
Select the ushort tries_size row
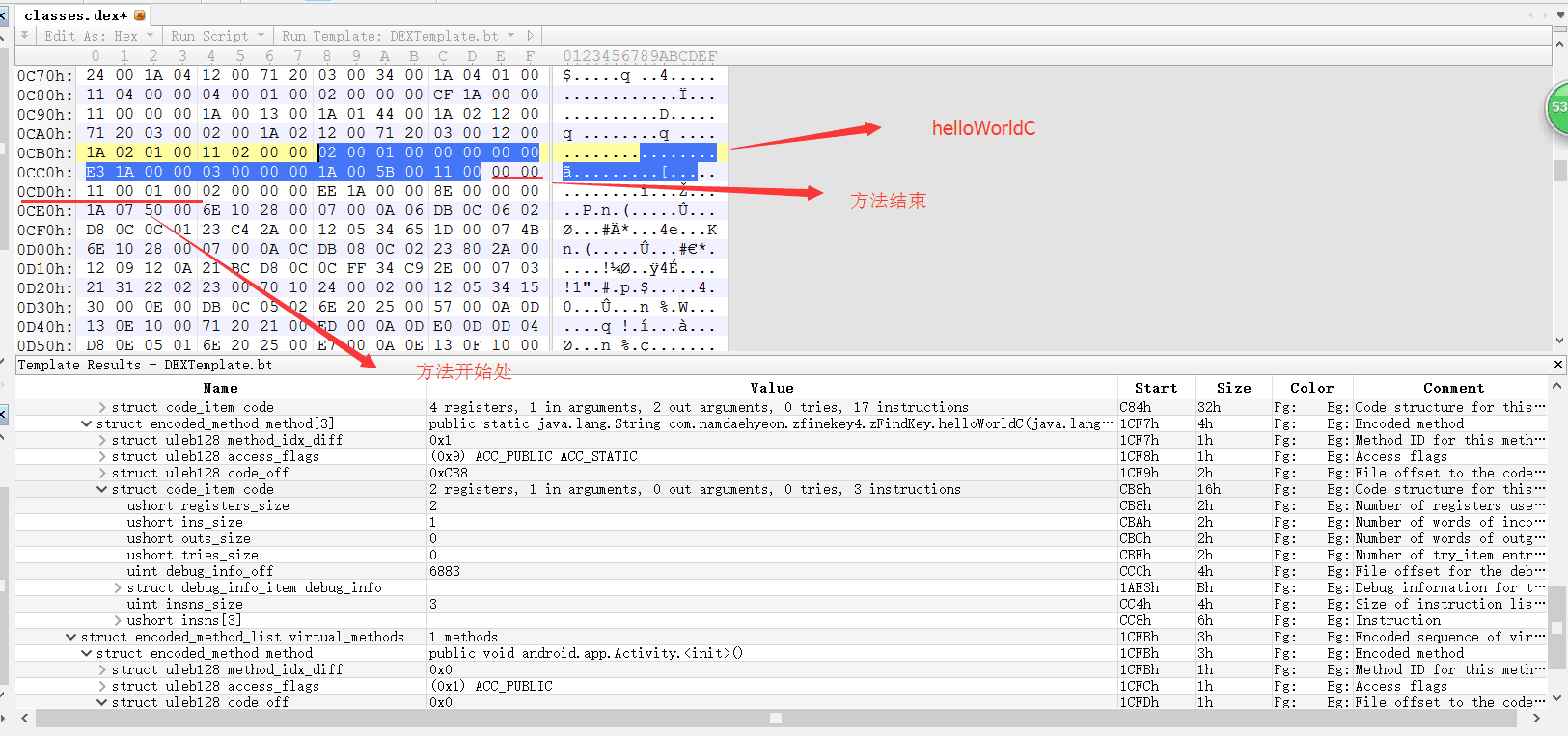[x=781, y=555]
